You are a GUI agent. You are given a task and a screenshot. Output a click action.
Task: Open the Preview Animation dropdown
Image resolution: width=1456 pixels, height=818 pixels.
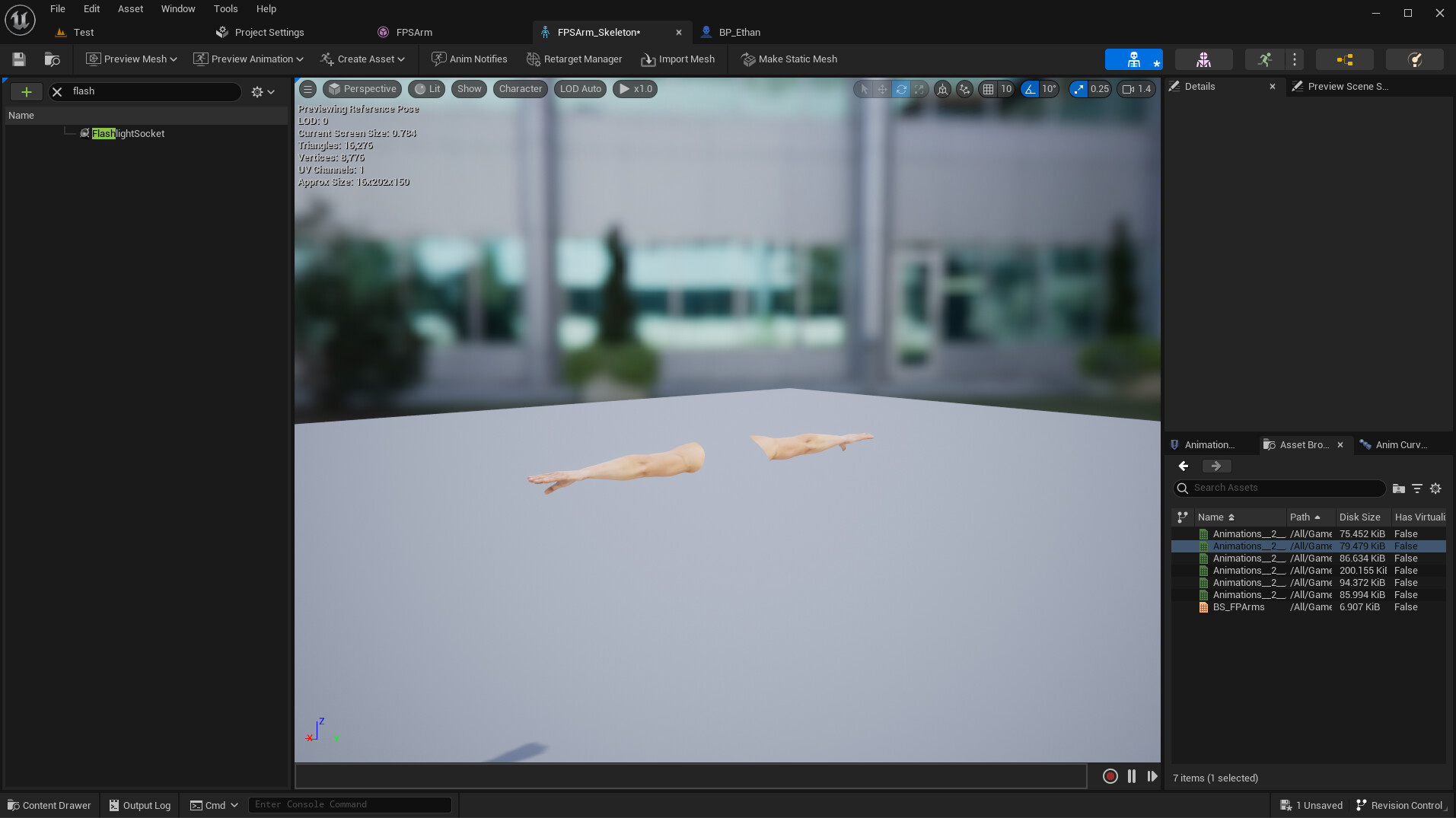tap(248, 59)
